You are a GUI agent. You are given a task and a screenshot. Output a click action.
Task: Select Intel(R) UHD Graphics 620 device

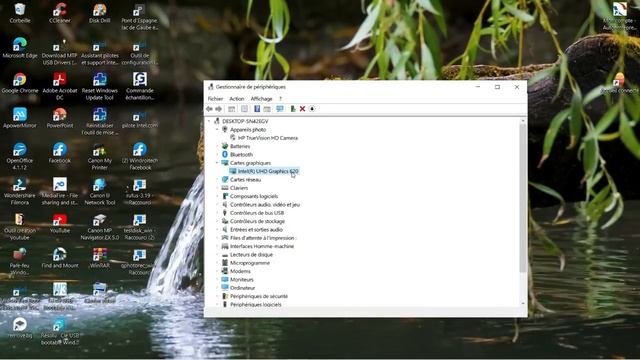click(x=264, y=171)
